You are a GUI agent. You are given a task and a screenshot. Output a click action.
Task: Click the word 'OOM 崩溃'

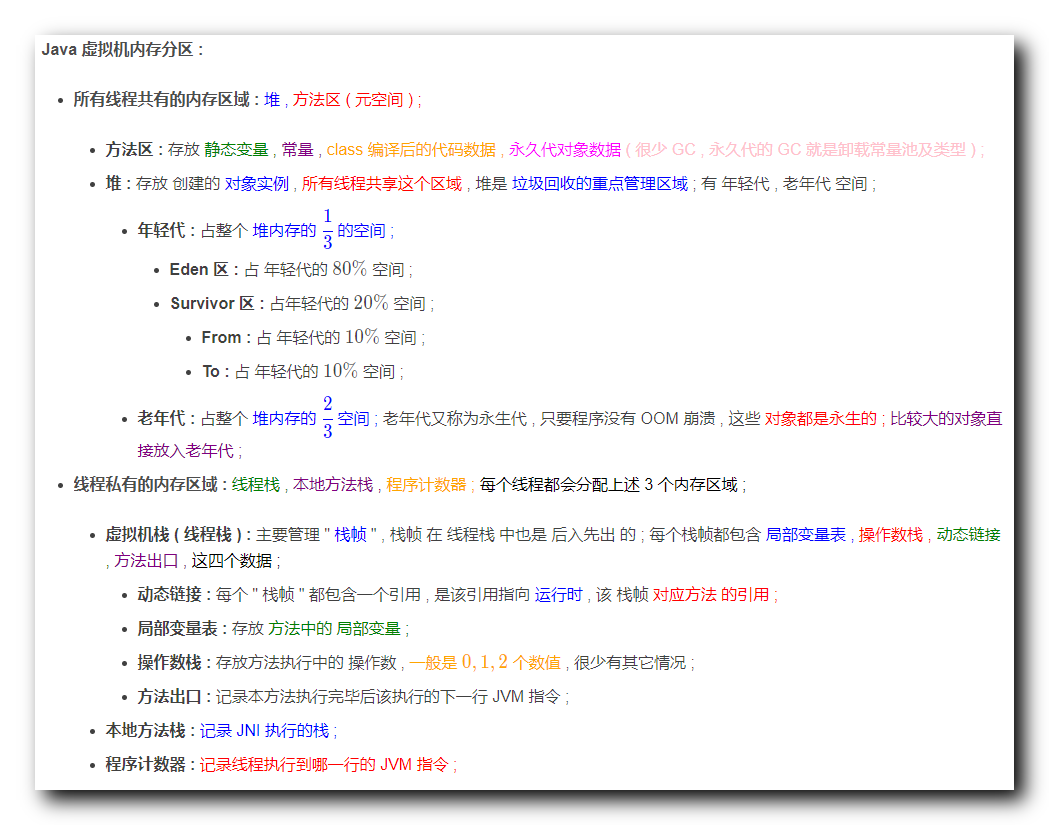coord(678,419)
